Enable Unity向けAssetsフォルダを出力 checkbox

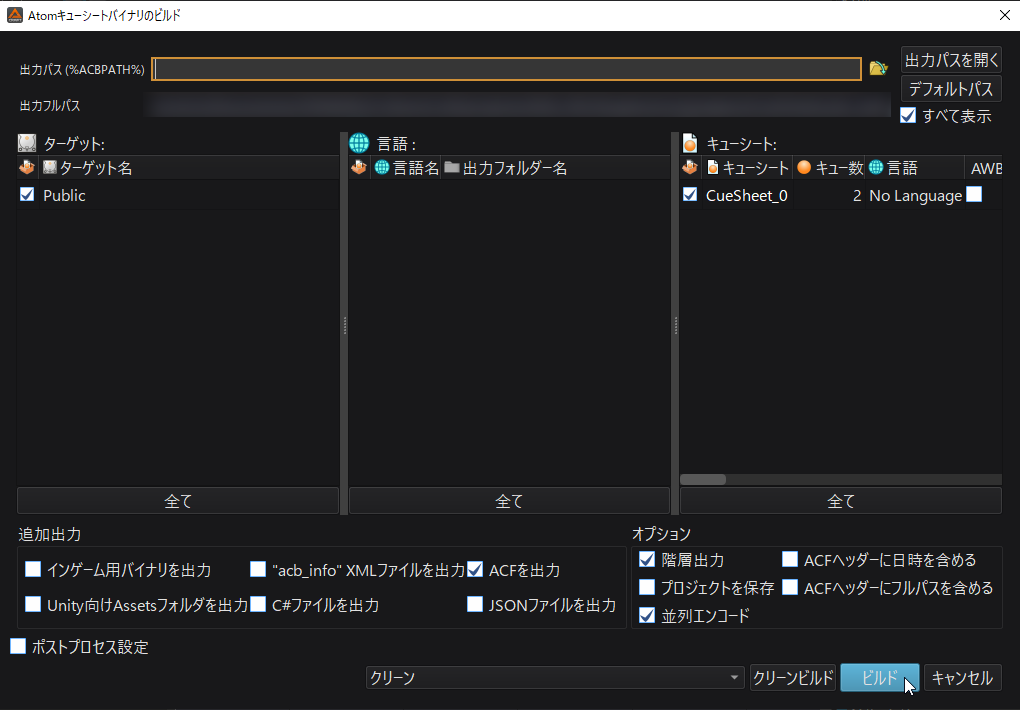[33, 605]
